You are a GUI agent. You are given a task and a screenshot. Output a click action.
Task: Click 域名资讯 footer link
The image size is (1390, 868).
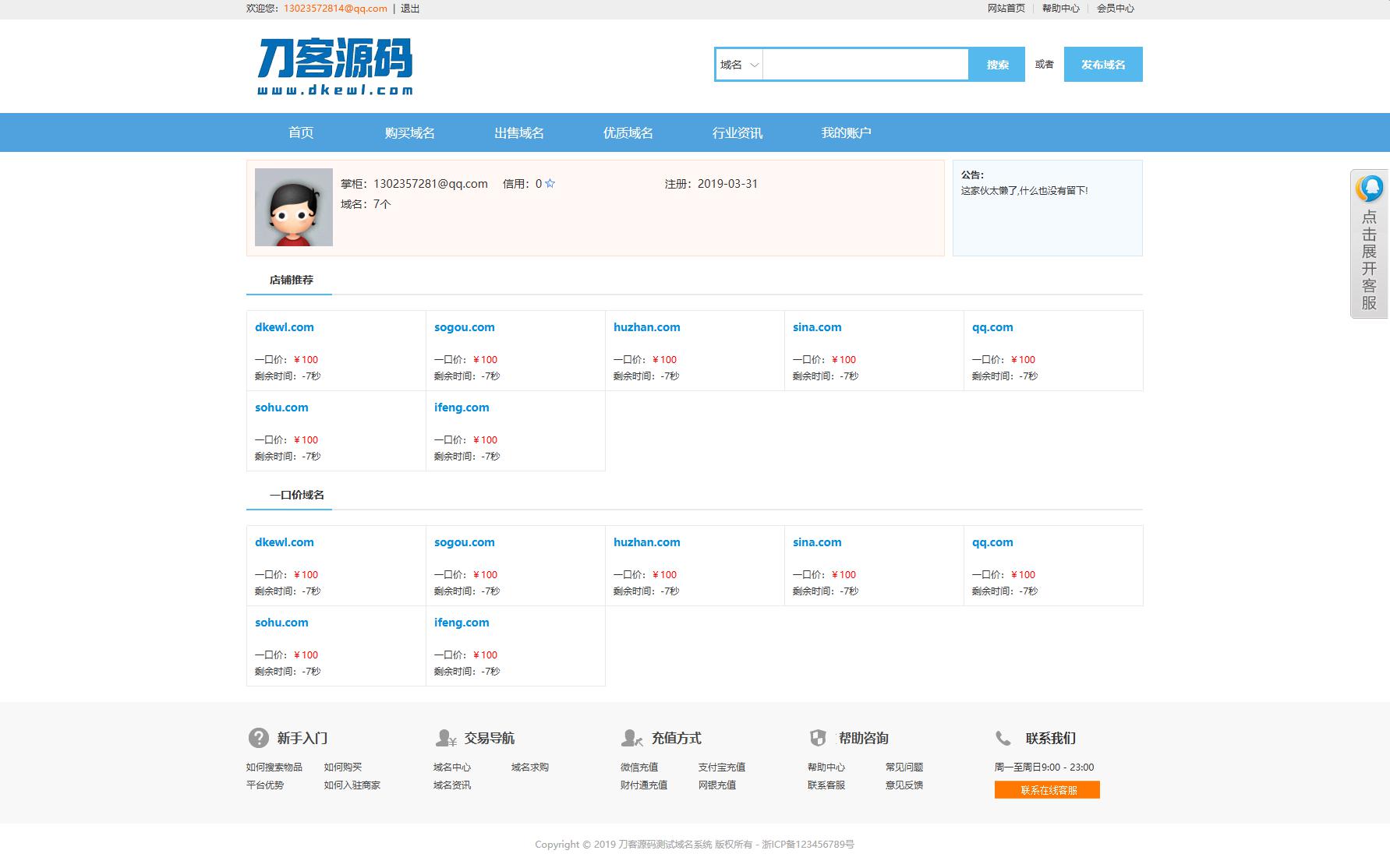pyautogui.click(x=452, y=785)
